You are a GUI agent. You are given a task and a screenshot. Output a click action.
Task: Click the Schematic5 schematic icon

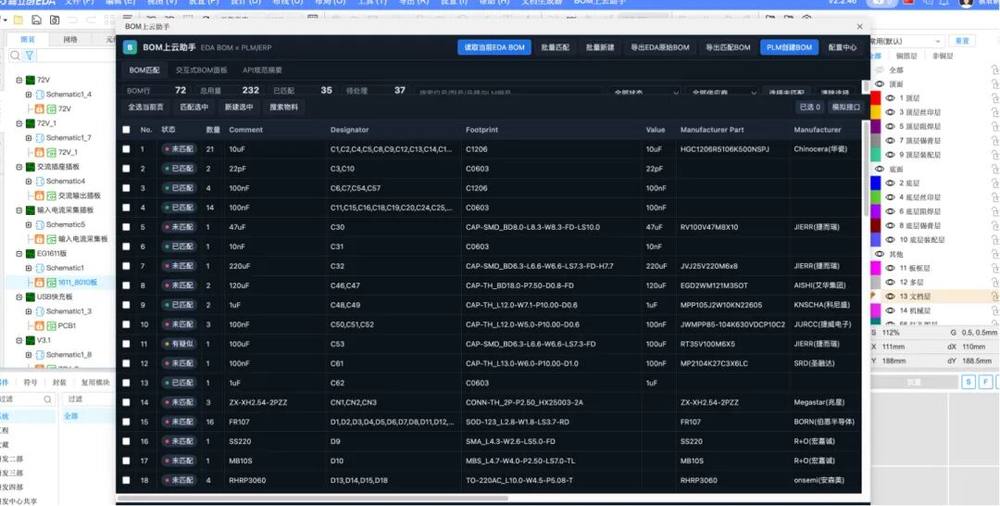pyautogui.click(x=40, y=225)
